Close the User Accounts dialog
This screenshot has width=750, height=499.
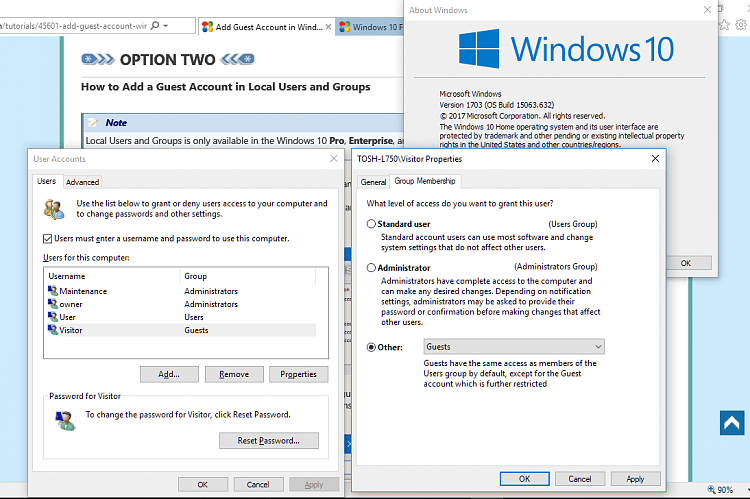click(x=334, y=158)
